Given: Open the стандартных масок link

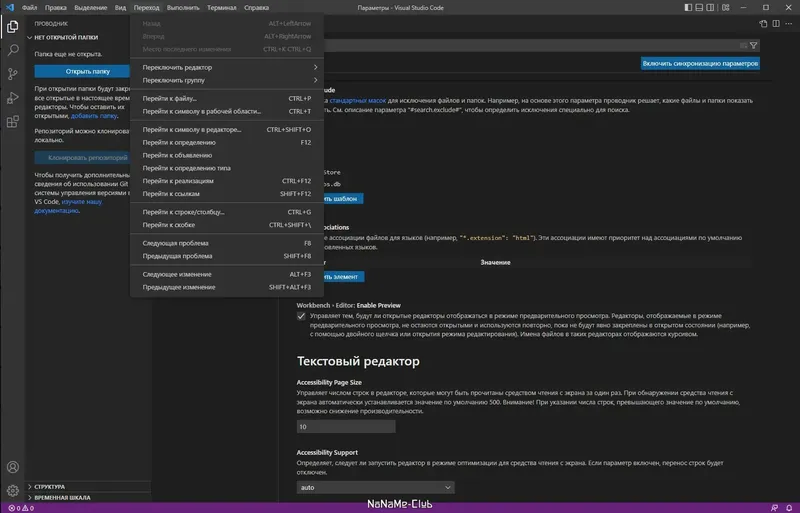Looking at the screenshot, I should pos(358,101).
